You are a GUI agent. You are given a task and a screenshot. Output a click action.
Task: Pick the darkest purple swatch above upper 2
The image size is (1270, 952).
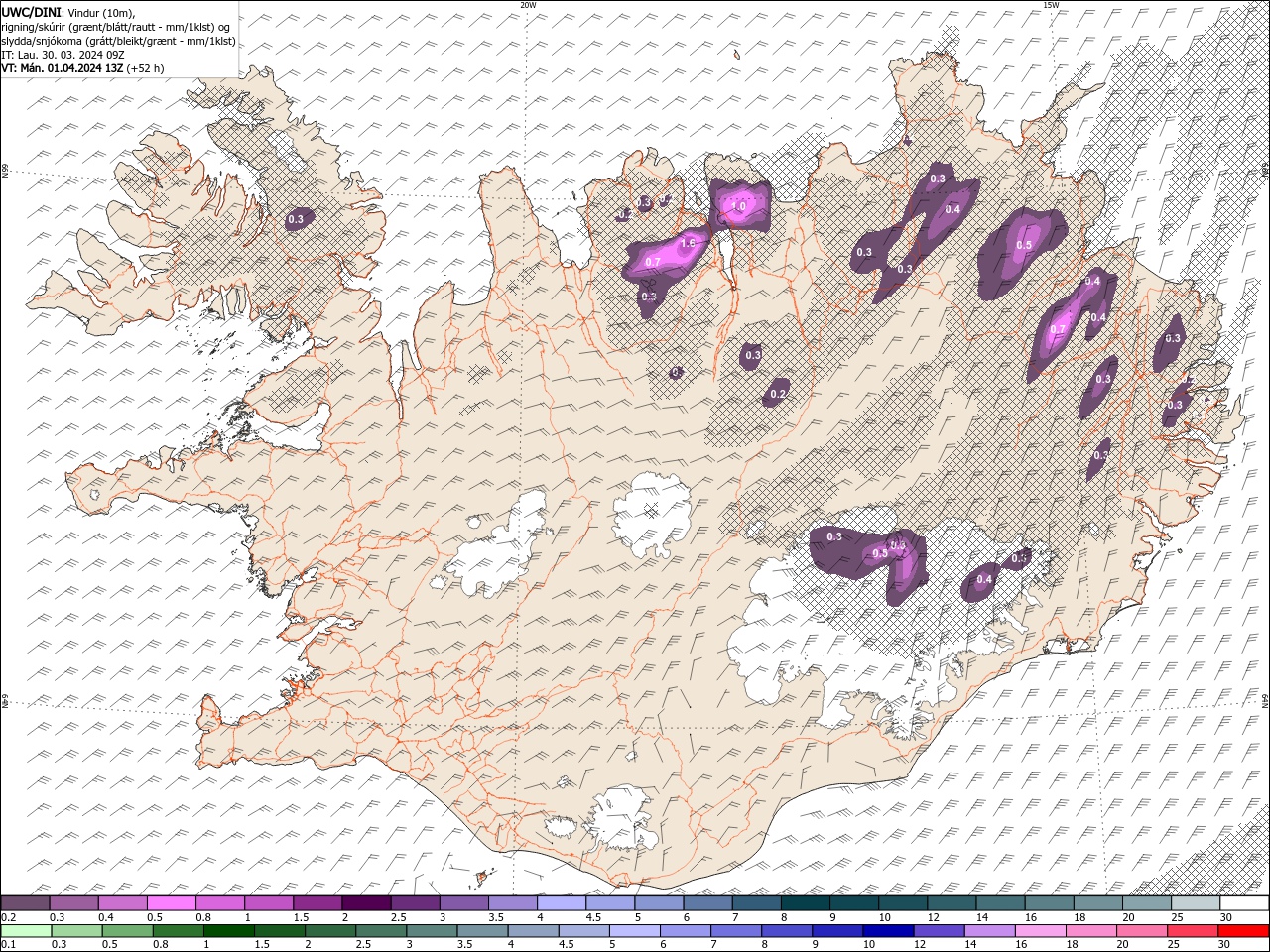coord(366,903)
